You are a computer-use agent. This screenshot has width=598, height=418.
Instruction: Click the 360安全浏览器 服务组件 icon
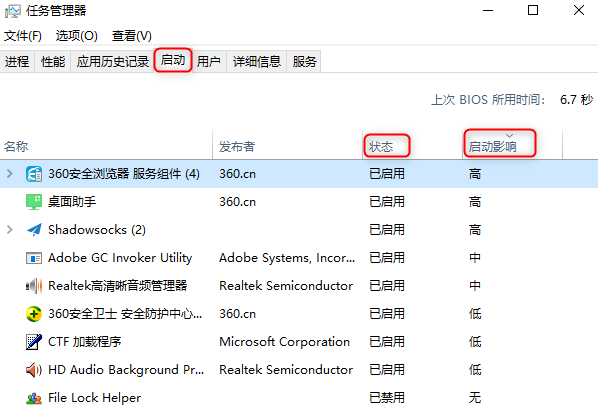[34, 174]
